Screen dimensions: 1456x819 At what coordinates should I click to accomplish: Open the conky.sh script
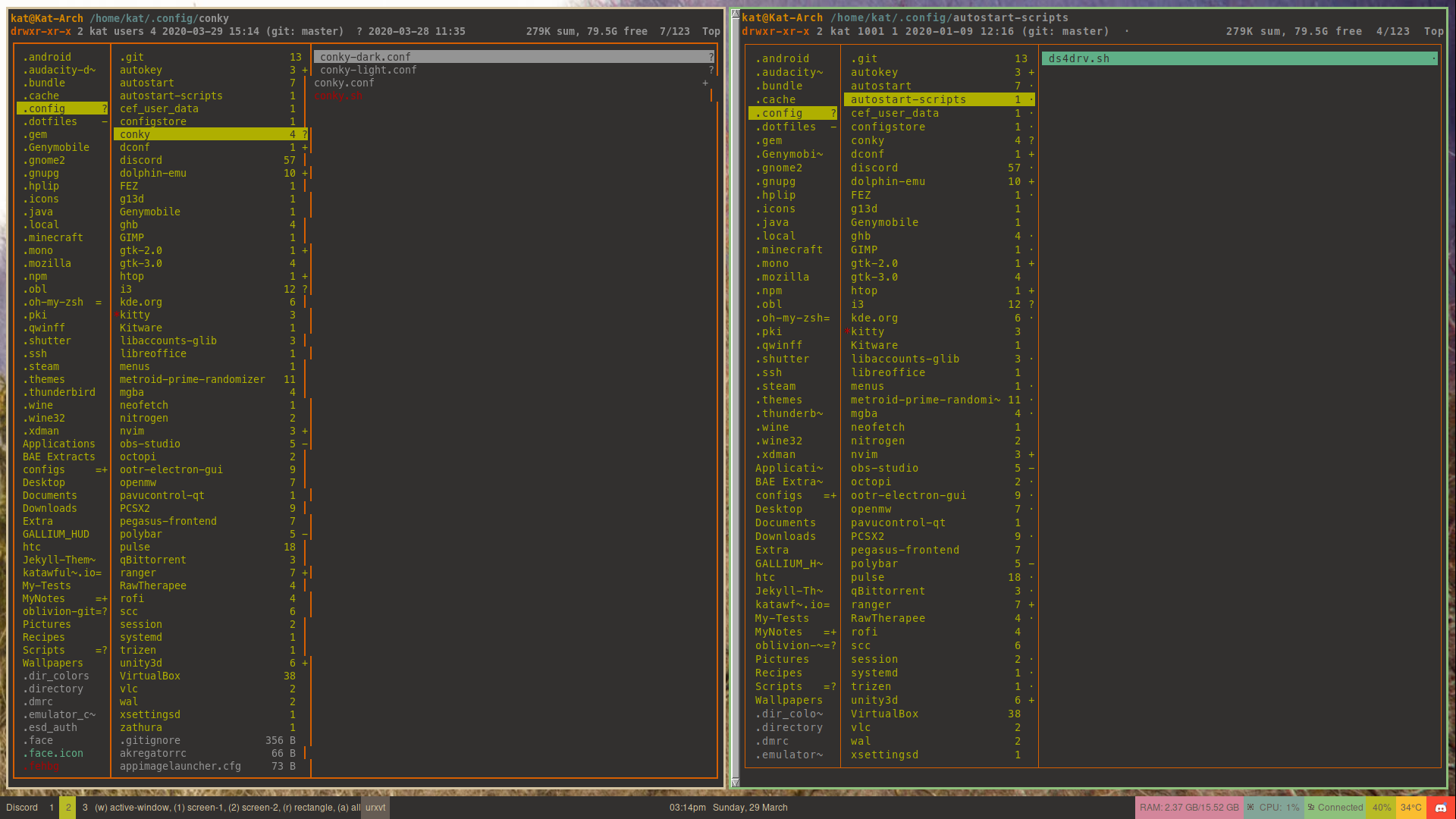[x=339, y=96]
